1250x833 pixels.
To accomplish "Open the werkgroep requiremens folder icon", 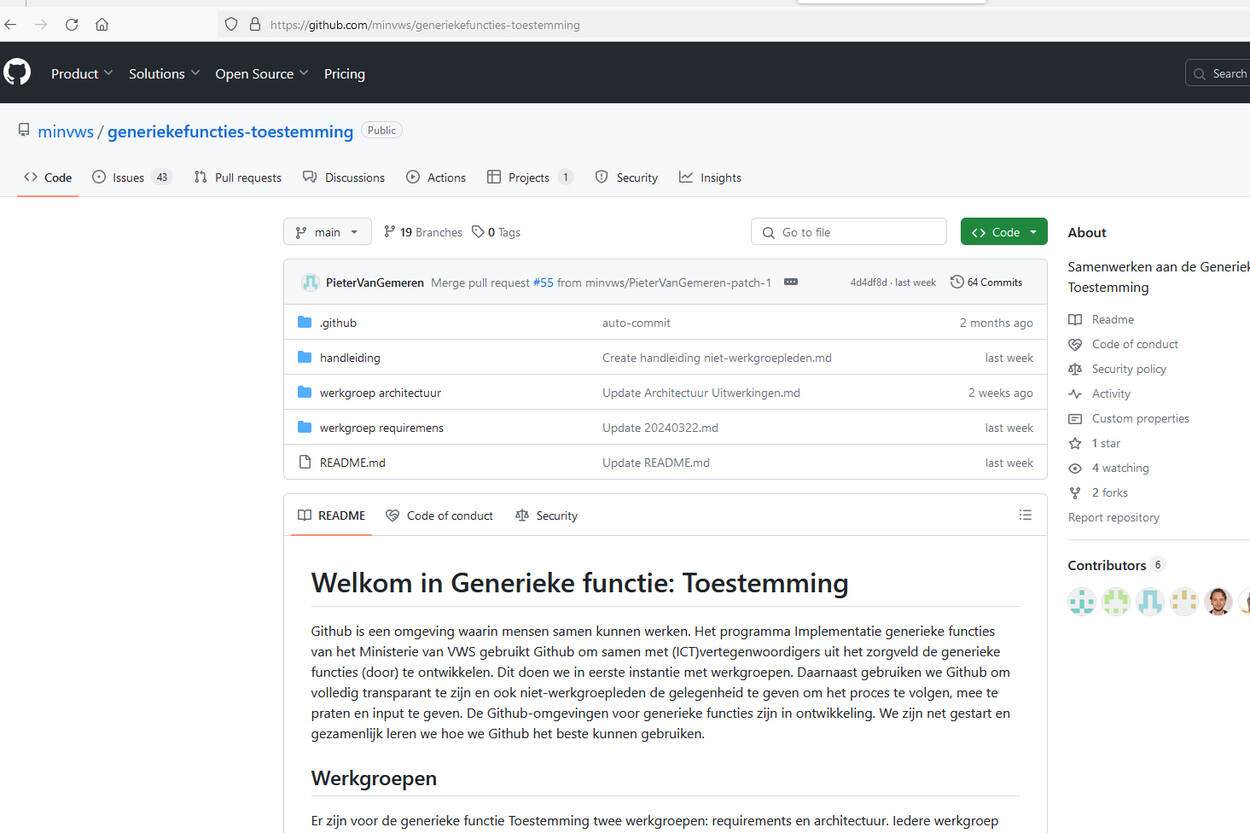I will [x=305, y=427].
